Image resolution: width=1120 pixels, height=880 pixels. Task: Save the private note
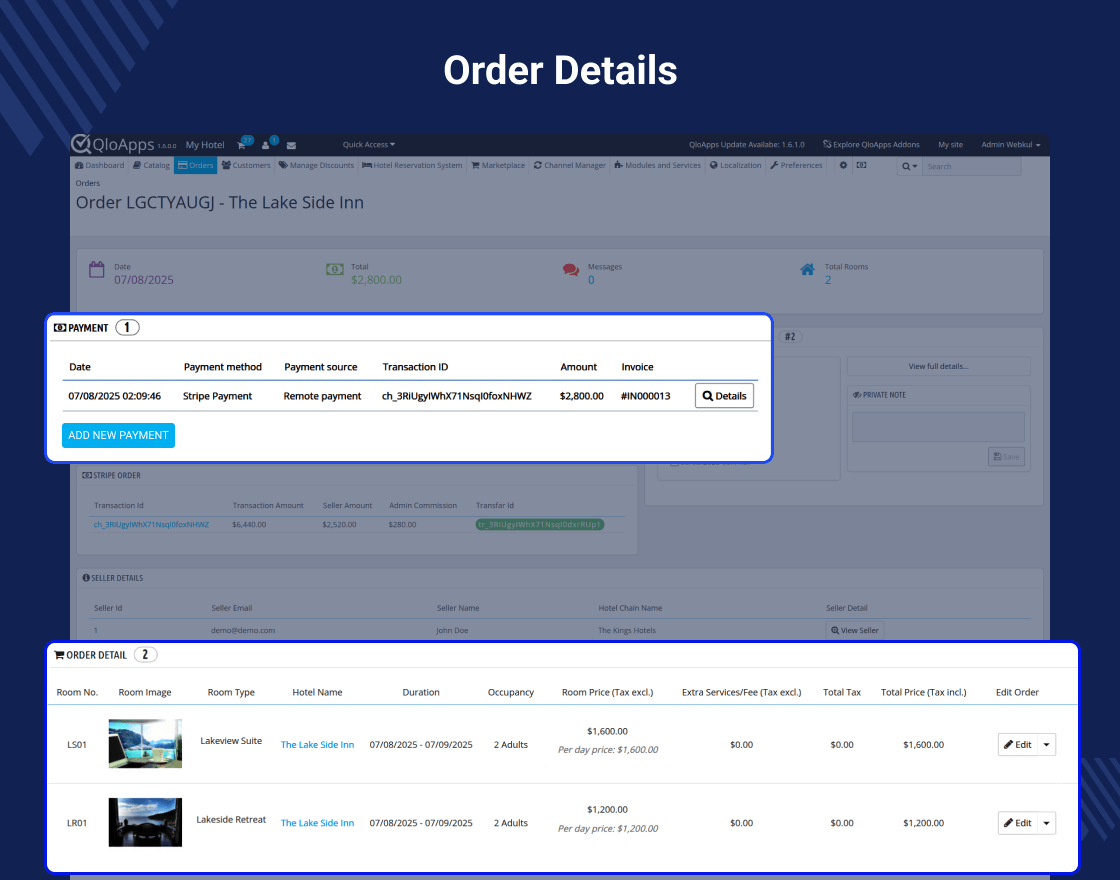click(1006, 457)
